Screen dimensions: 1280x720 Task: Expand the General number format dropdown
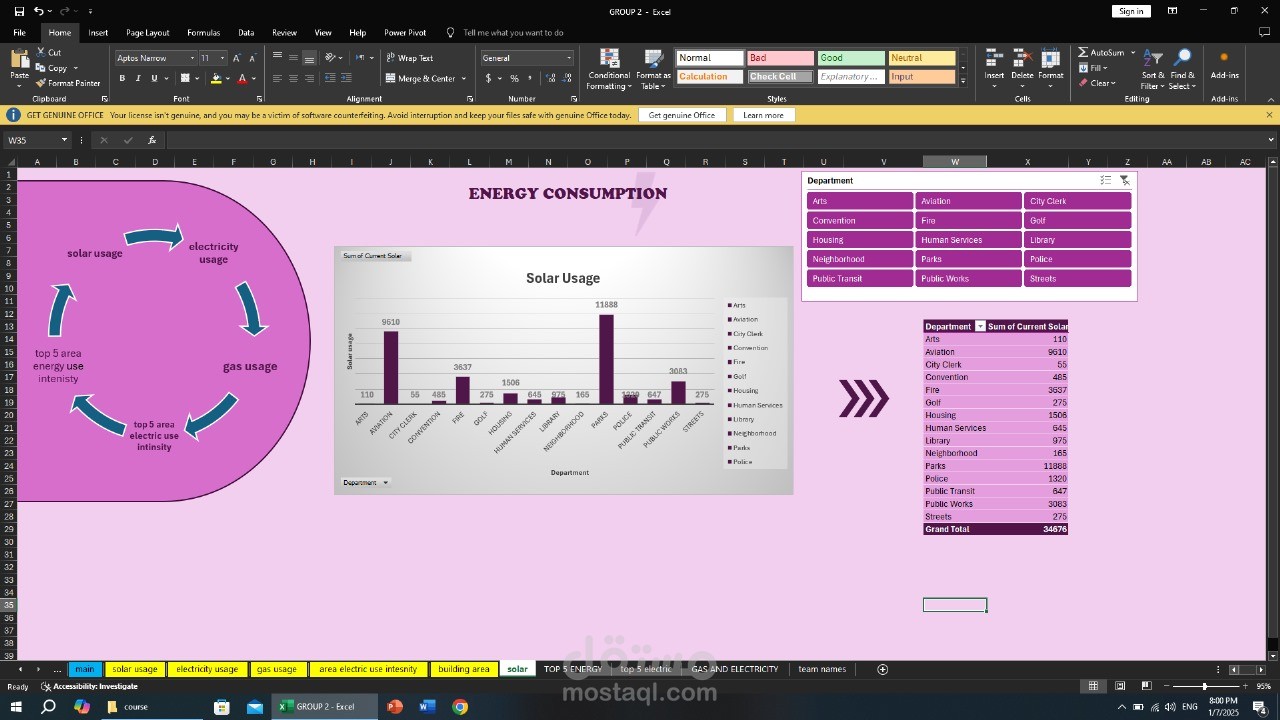click(x=569, y=58)
